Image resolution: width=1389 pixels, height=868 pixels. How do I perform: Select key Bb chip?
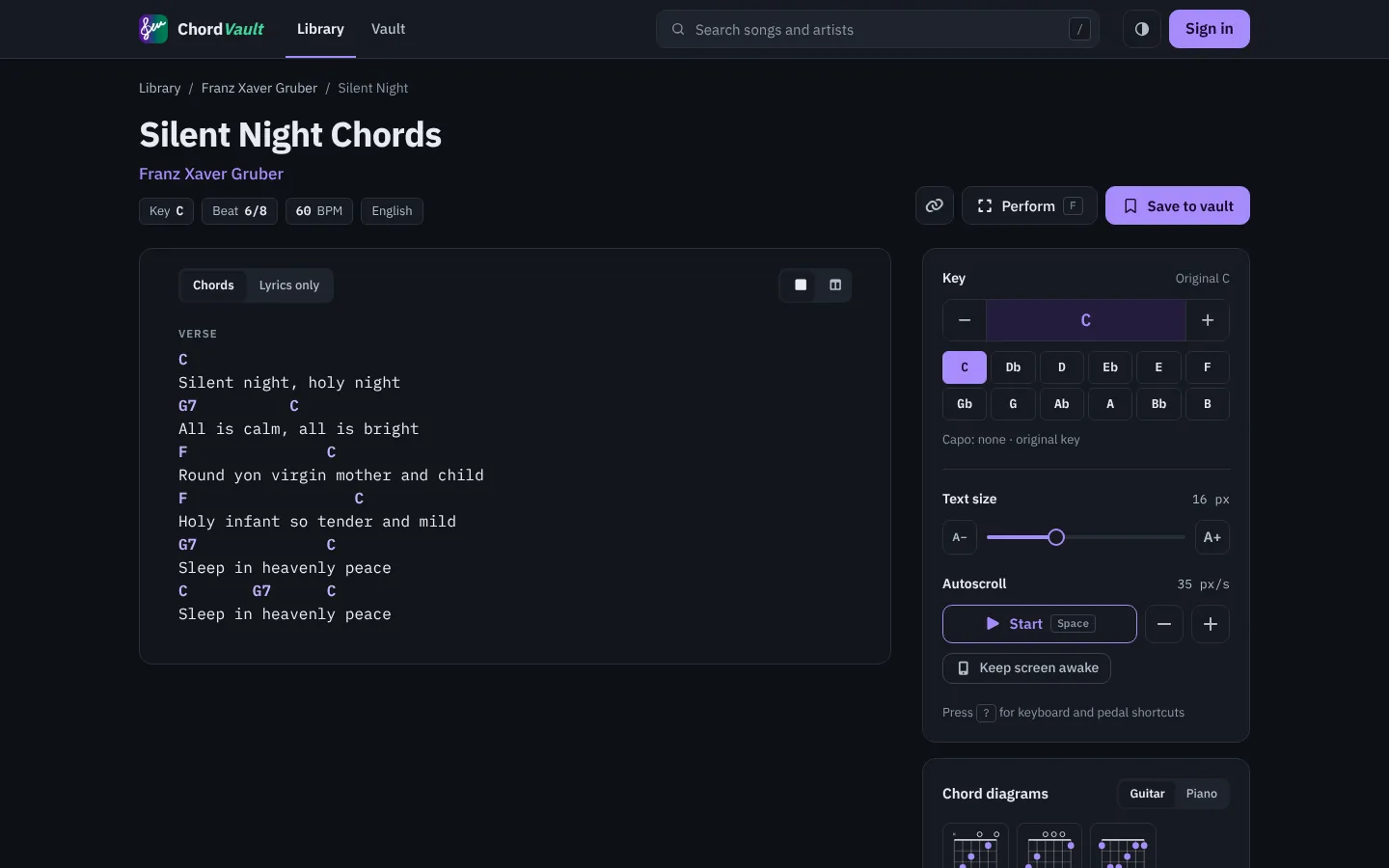(1158, 404)
